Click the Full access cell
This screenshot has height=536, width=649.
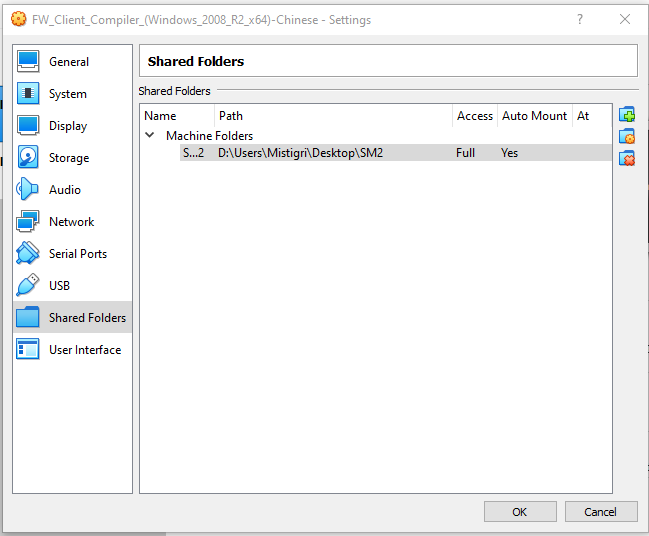click(x=465, y=153)
